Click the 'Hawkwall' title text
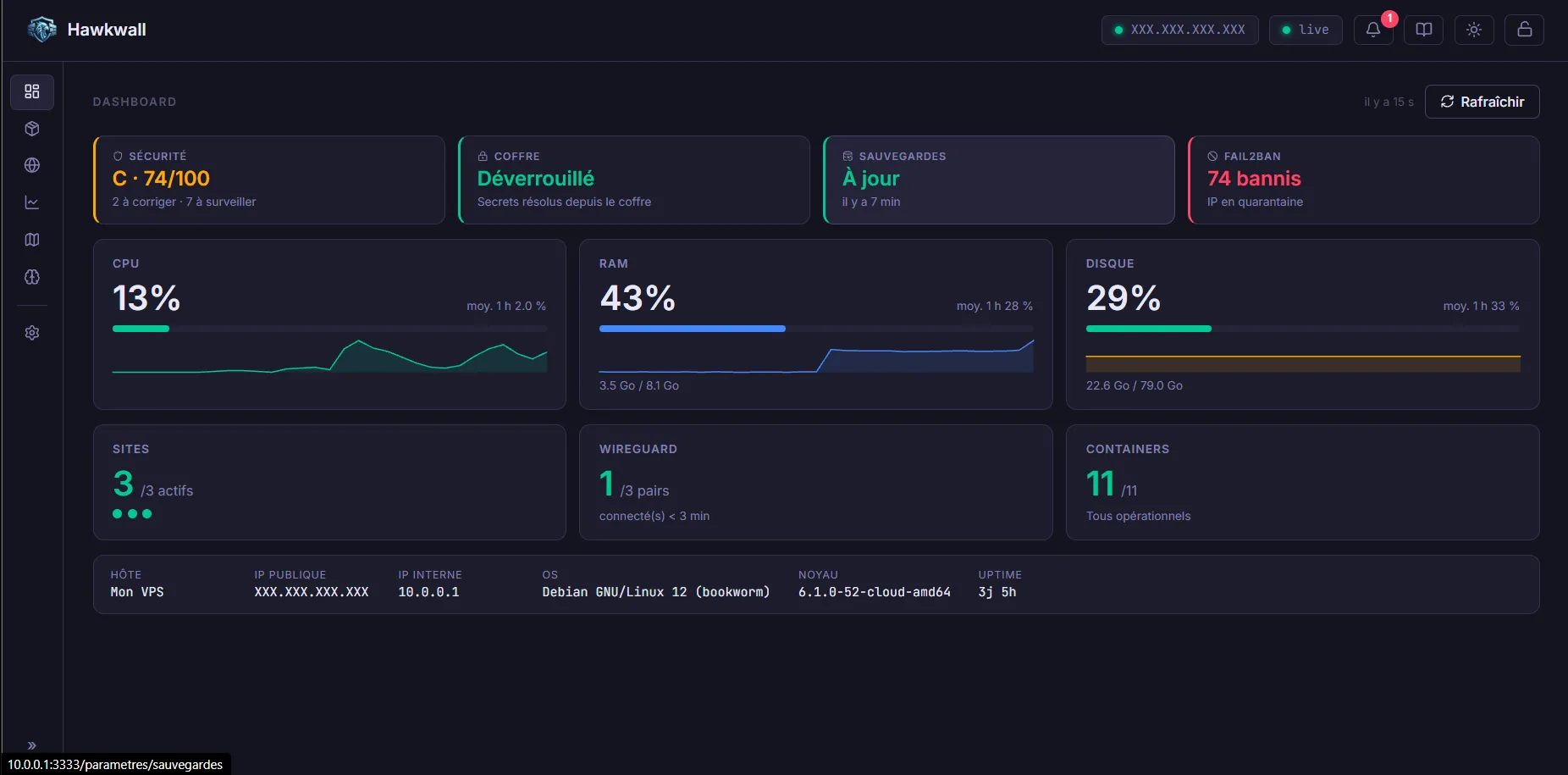Viewport: 1568px width, 775px height. [x=107, y=30]
